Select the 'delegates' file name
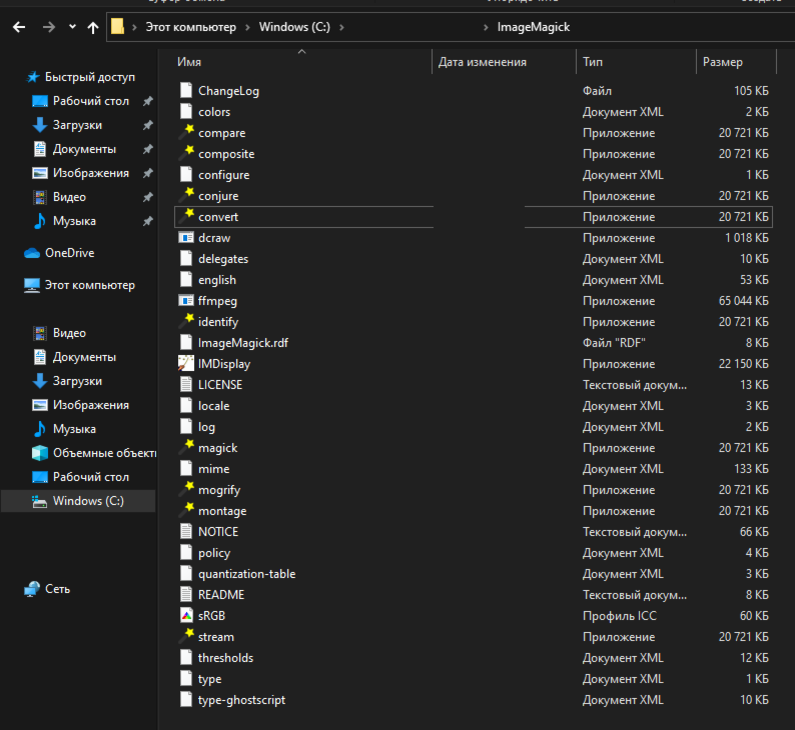795x730 pixels. pos(223,259)
